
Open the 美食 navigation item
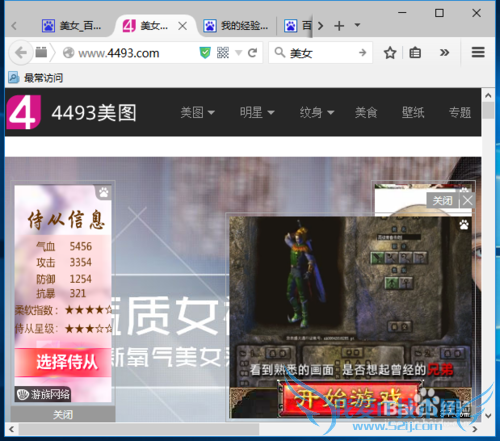click(366, 113)
